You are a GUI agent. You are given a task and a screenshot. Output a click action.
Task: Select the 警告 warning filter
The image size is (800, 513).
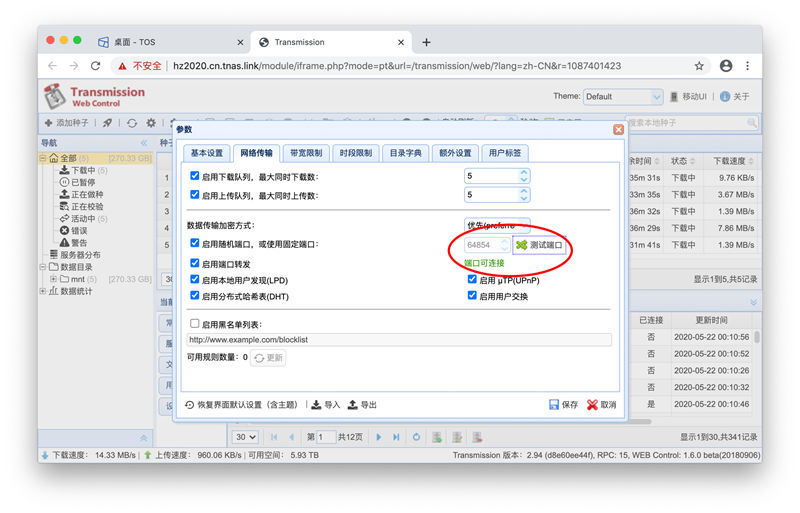(x=73, y=243)
